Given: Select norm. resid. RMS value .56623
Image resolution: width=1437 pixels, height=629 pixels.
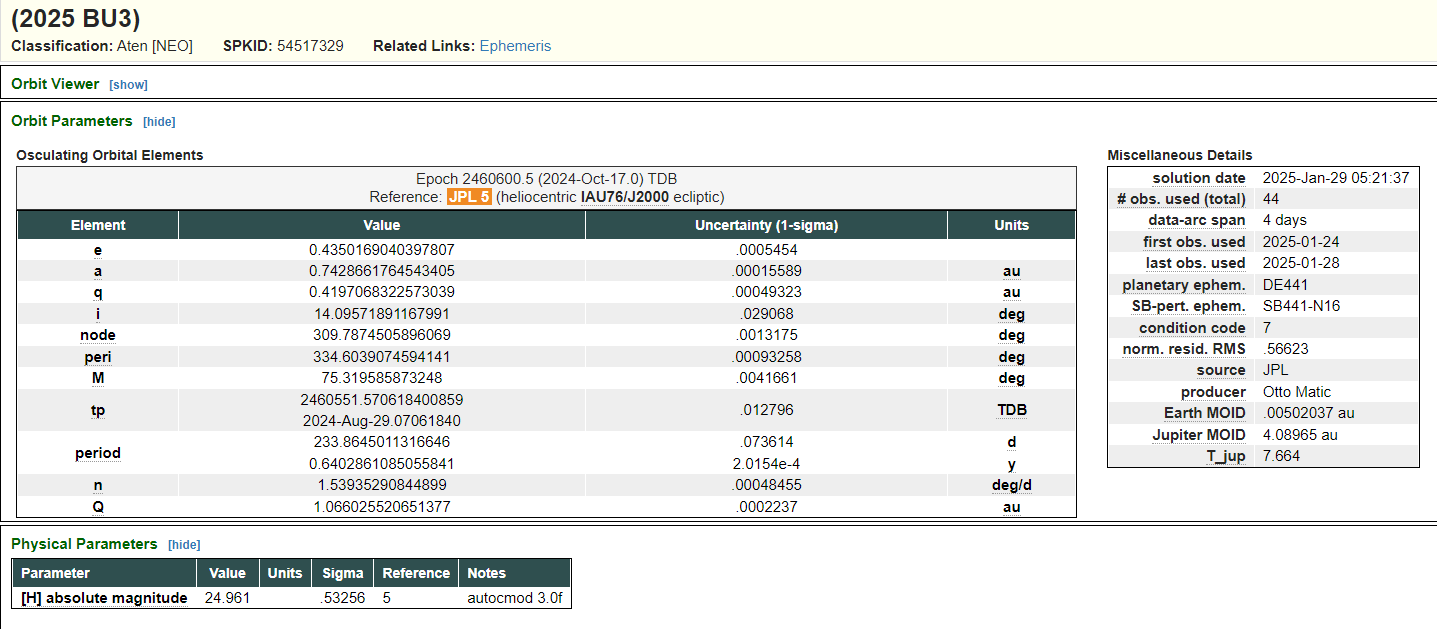Looking at the screenshot, I should click(1286, 349).
